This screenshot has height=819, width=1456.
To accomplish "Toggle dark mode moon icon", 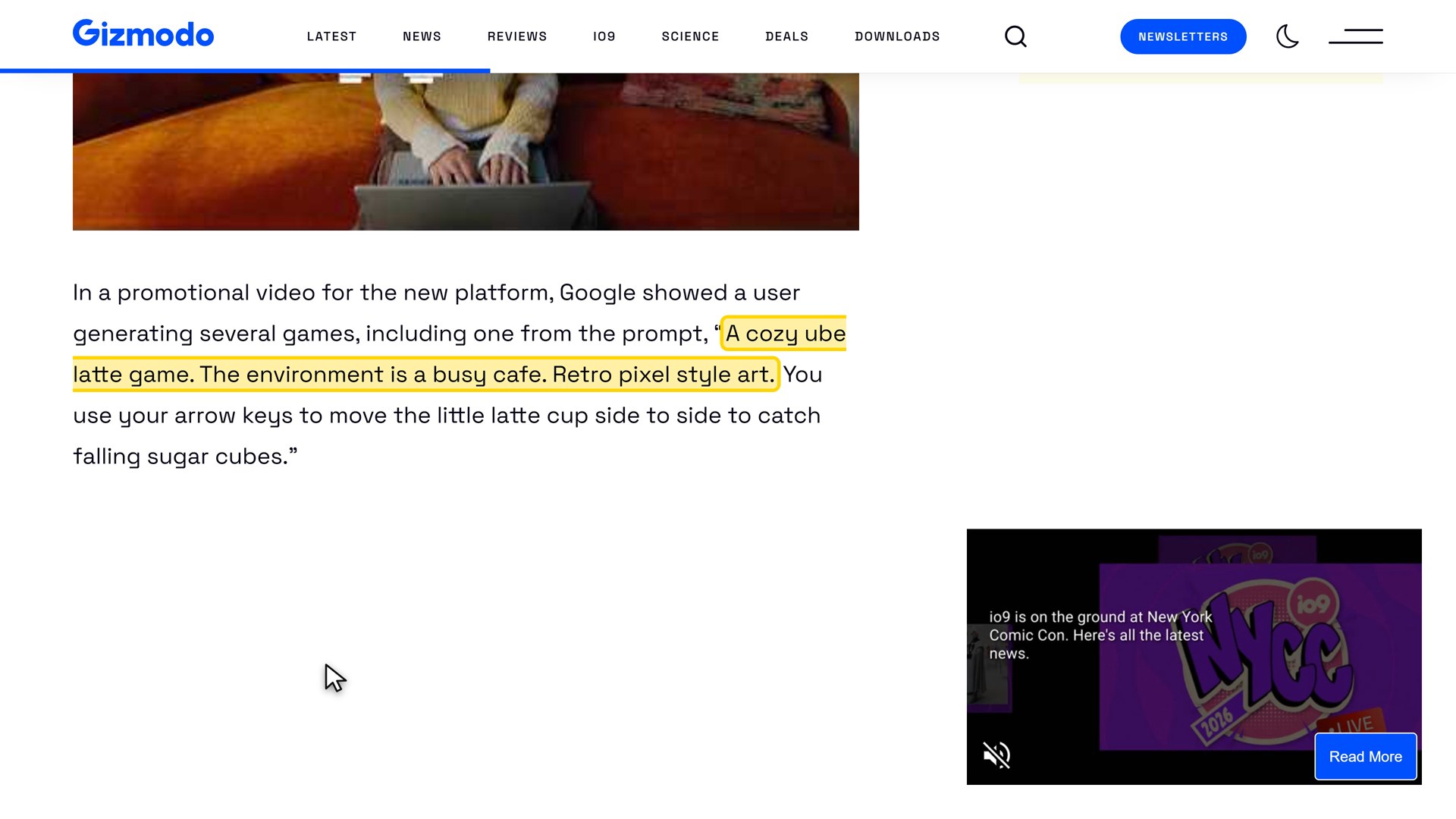I will pos(1288,36).
